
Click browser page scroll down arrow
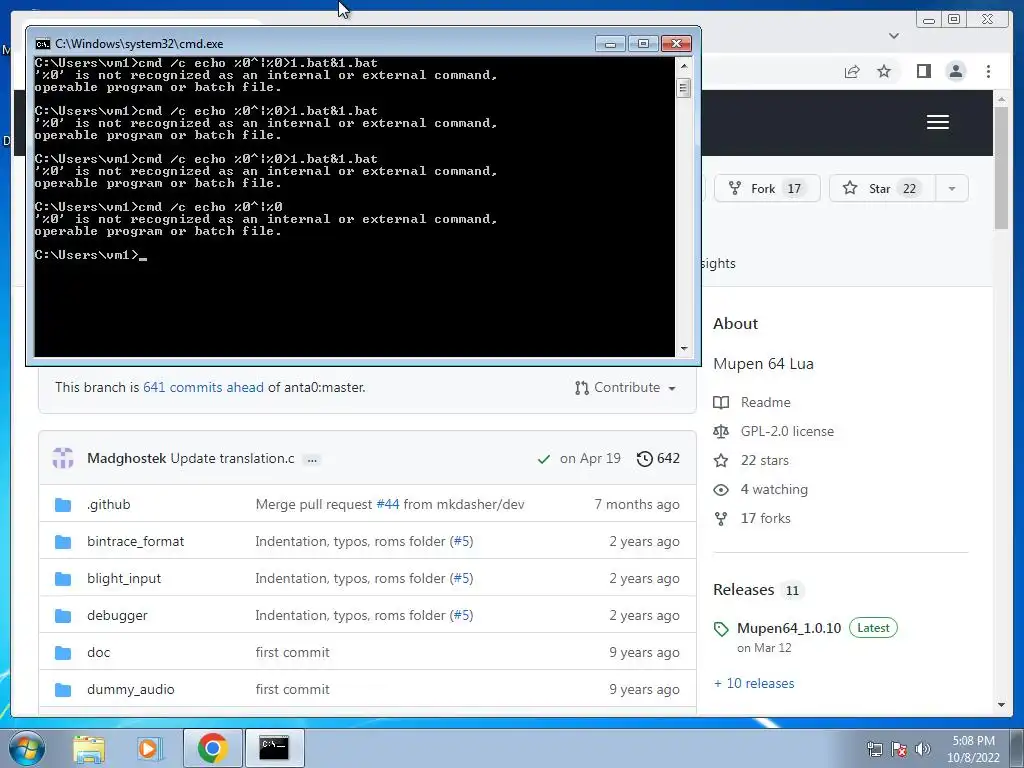tap(1001, 705)
